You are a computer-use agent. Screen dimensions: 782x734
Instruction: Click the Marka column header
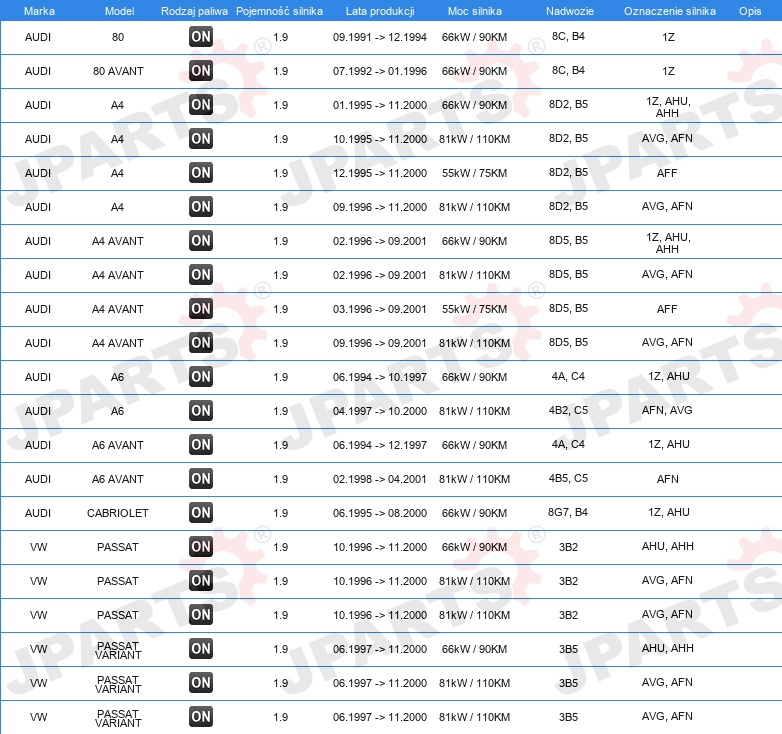(x=39, y=11)
